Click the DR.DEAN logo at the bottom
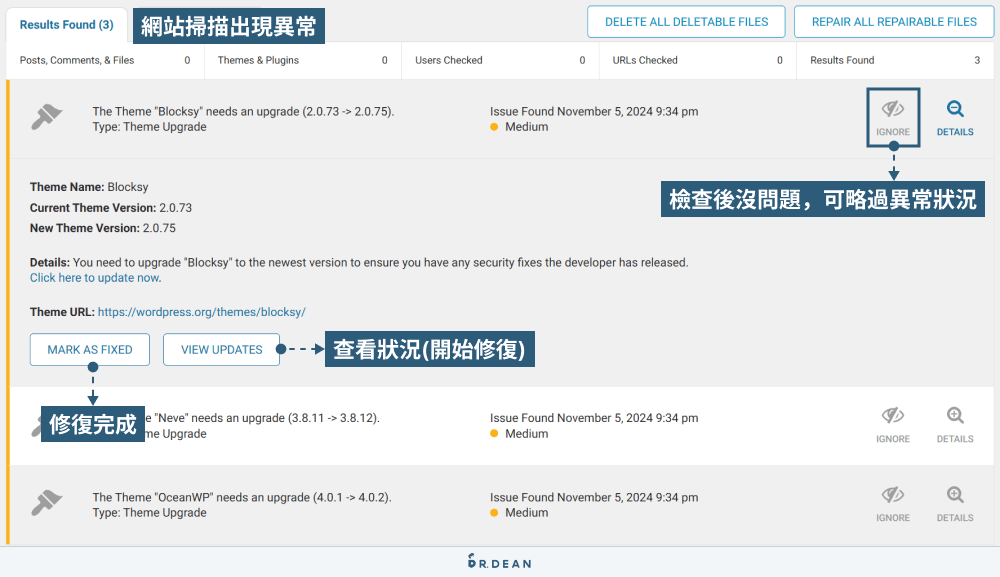1000x577 pixels. 500,562
